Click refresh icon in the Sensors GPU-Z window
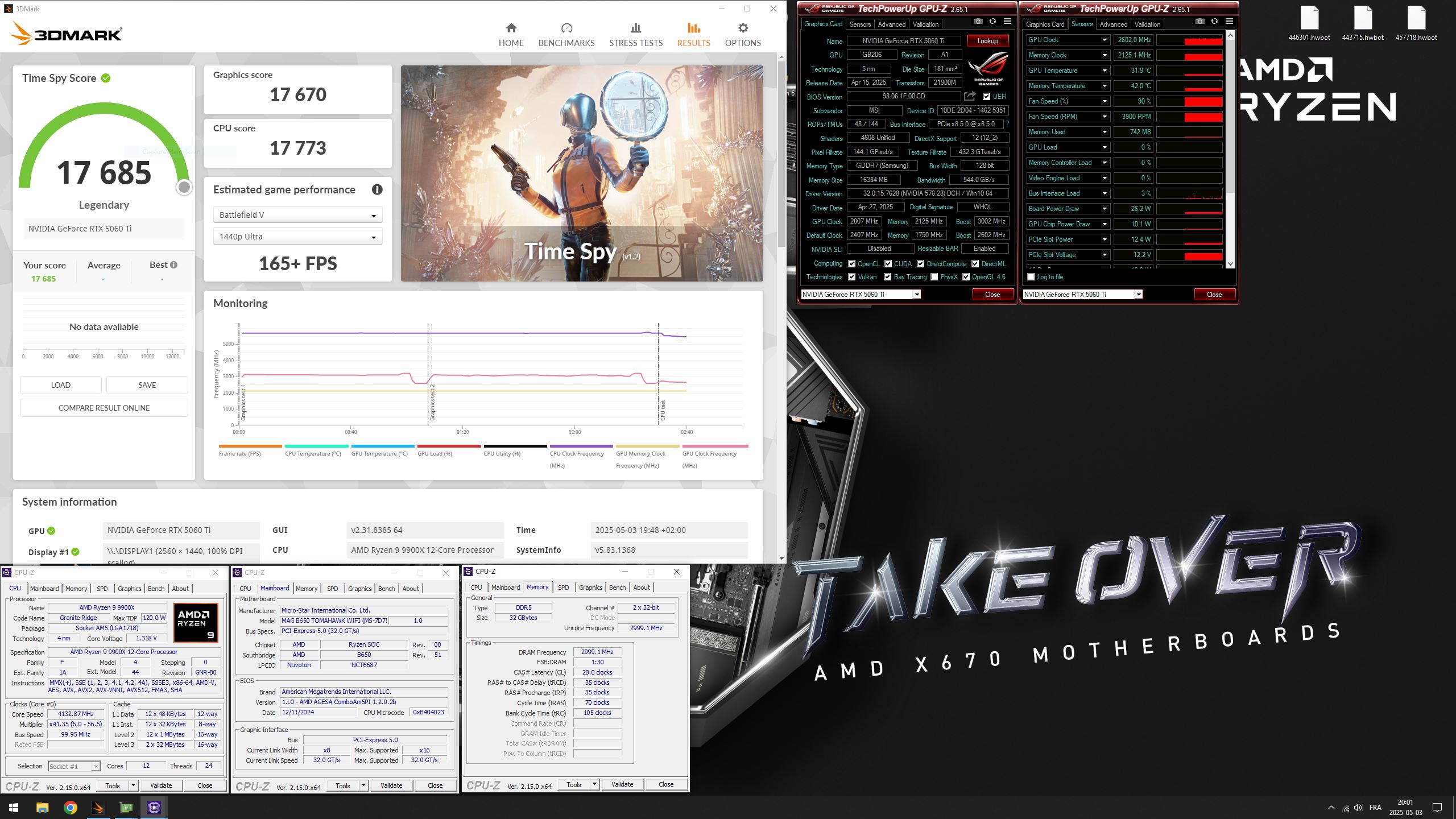 tap(1214, 21)
